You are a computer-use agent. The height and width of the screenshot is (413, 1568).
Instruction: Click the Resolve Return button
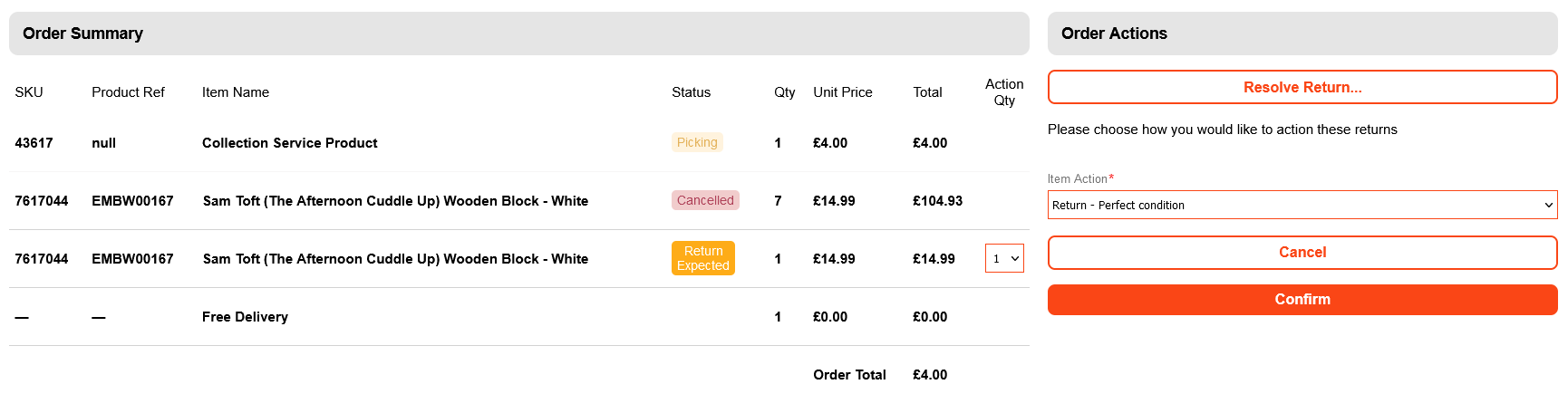(1302, 88)
